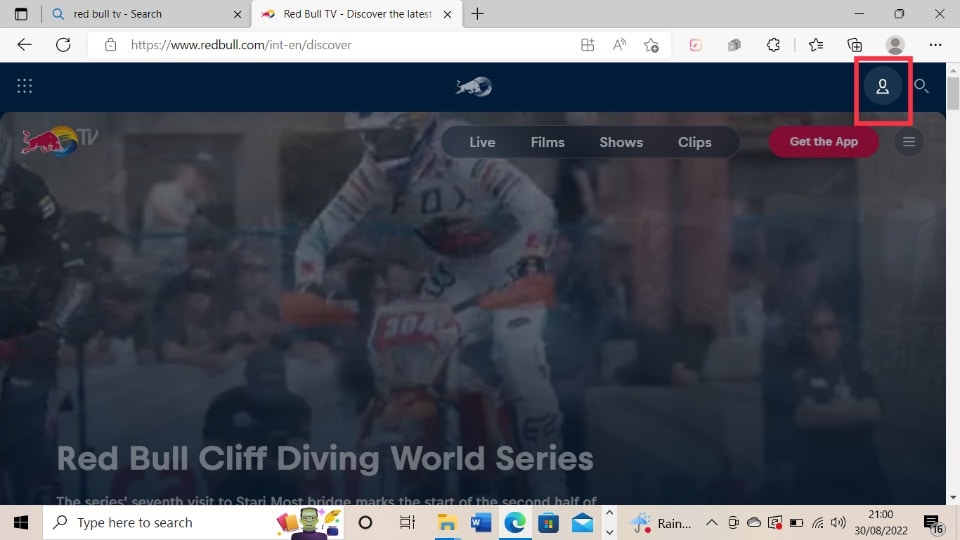This screenshot has height=540, width=960.
Task: Open the Favorites list
Action: pyautogui.click(x=816, y=45)
